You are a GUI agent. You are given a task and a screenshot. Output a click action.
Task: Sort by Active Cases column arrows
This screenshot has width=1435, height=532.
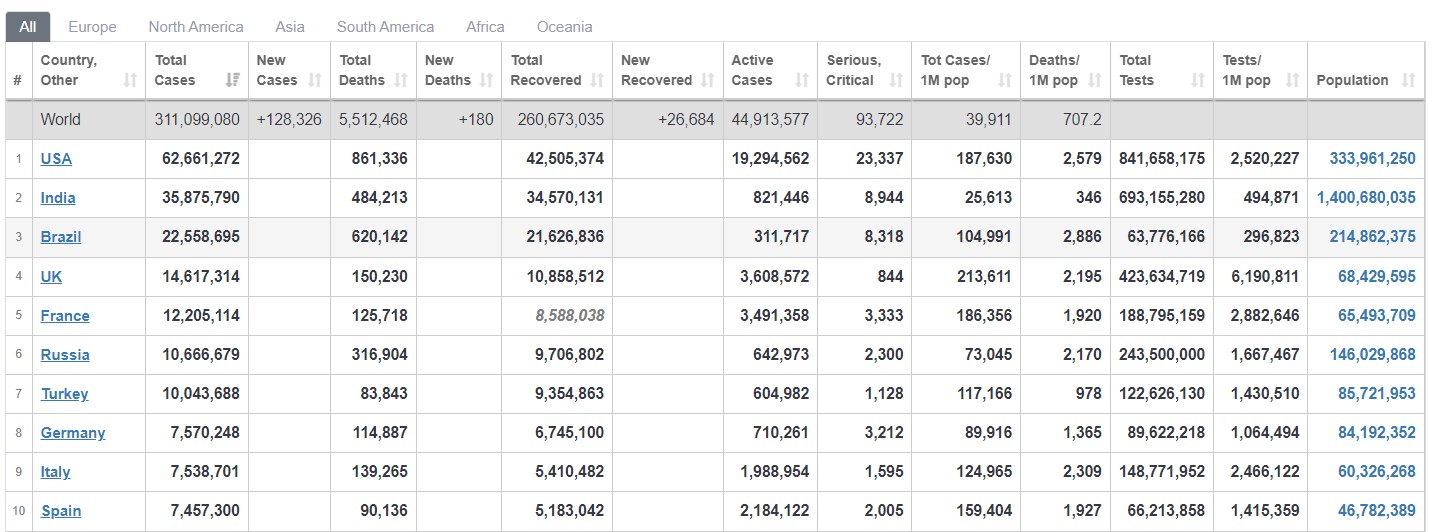click(x=802, y=80)
